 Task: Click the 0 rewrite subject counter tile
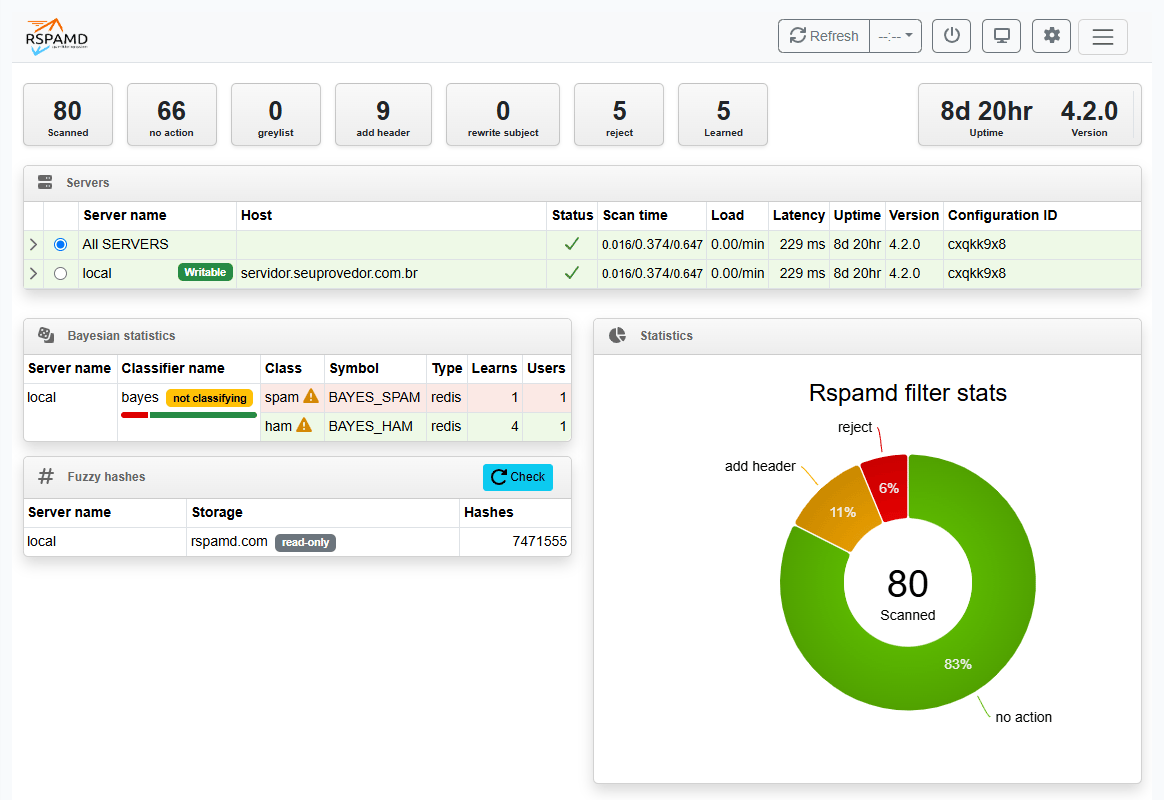coord(503,114)
